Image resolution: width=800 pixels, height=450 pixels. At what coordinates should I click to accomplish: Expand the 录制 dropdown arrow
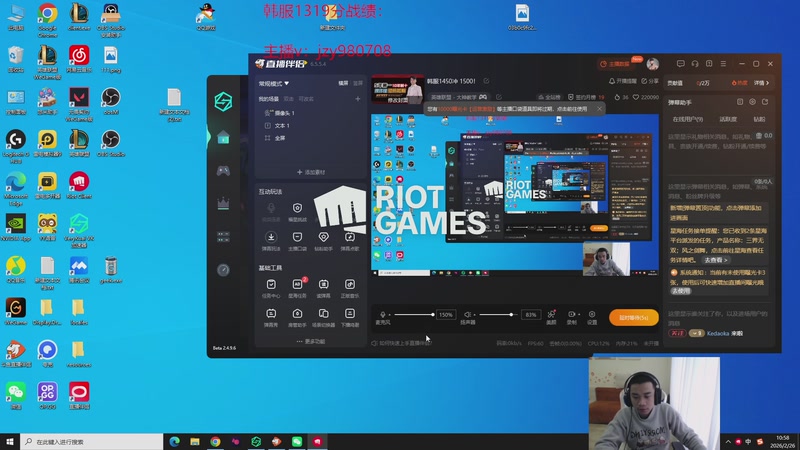579,314
